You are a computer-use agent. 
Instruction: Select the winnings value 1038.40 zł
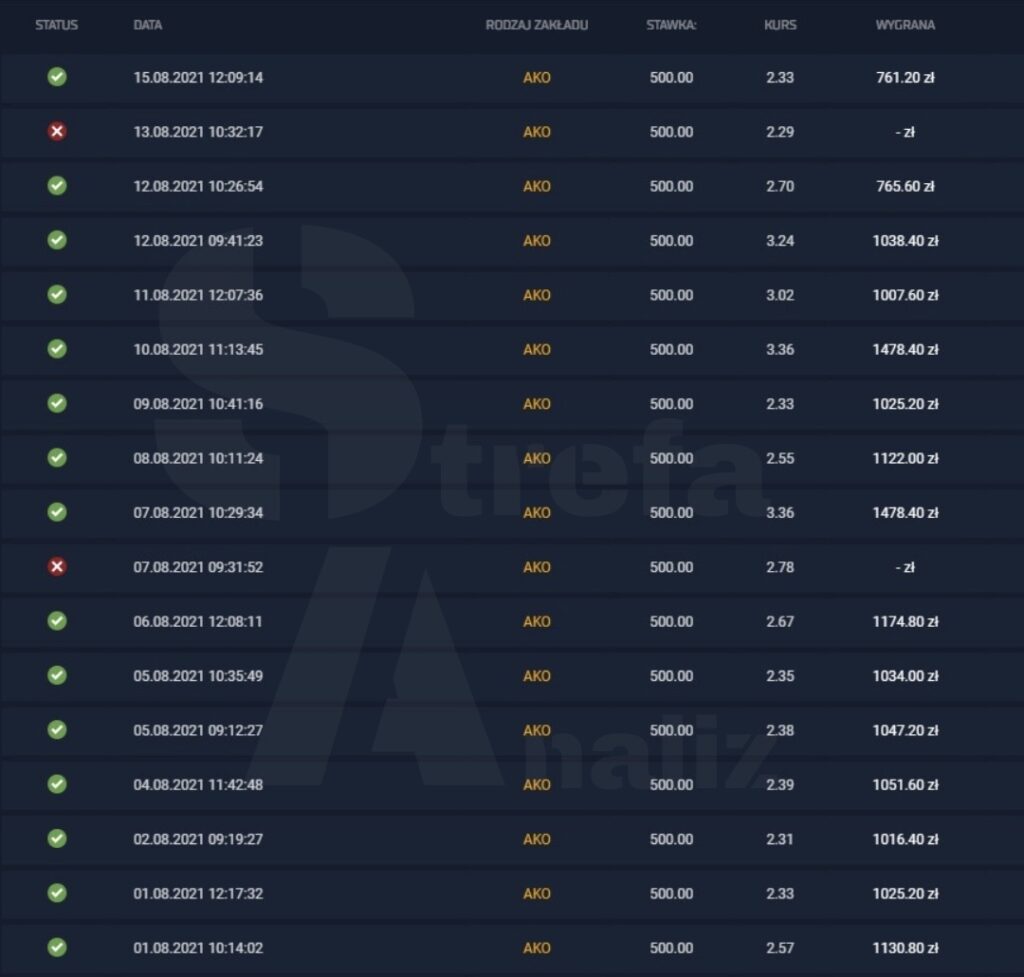(x=905, y=241)
